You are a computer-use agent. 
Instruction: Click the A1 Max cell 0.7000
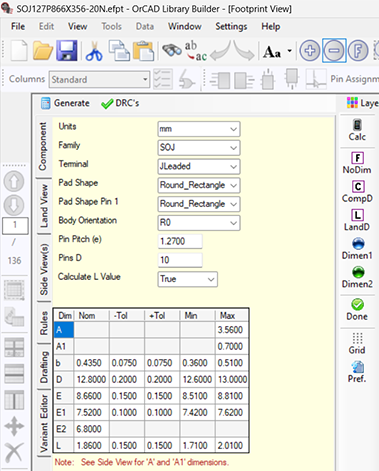232,346
